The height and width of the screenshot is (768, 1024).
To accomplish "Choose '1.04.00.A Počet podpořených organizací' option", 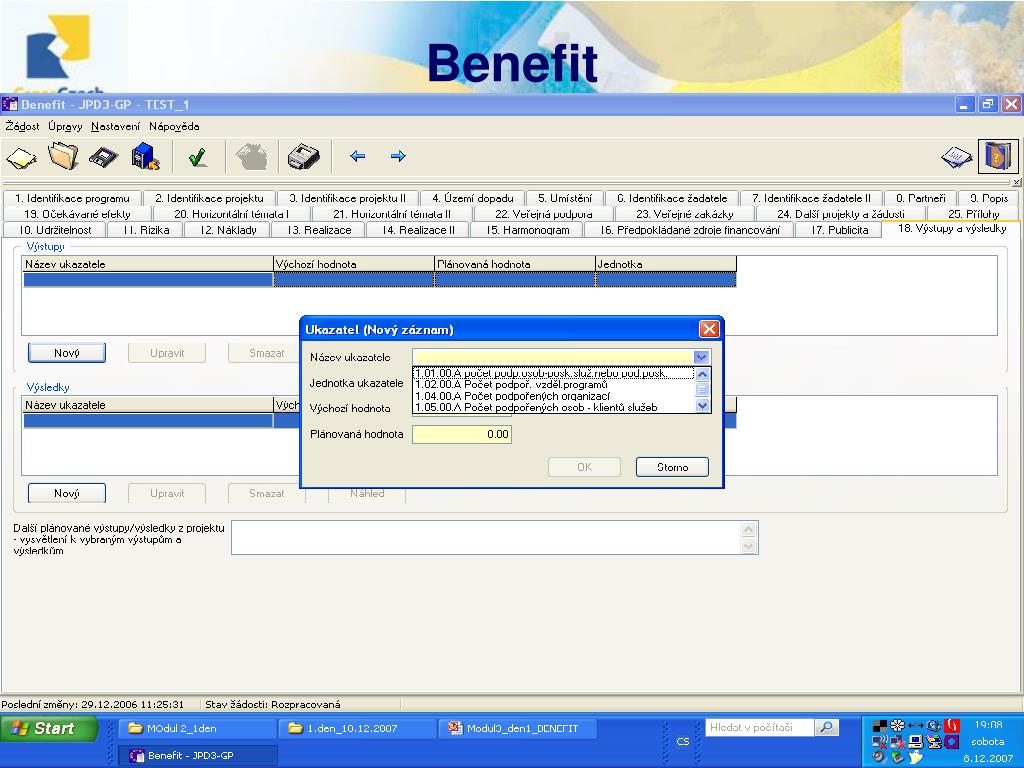I will coord(554,396).
